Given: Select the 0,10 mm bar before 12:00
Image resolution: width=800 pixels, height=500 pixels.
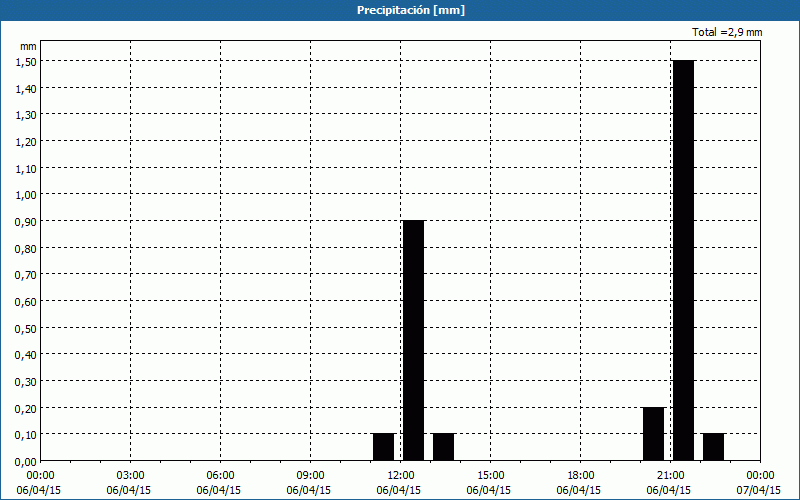Looking at the screenshot, I should coord(384,447).
